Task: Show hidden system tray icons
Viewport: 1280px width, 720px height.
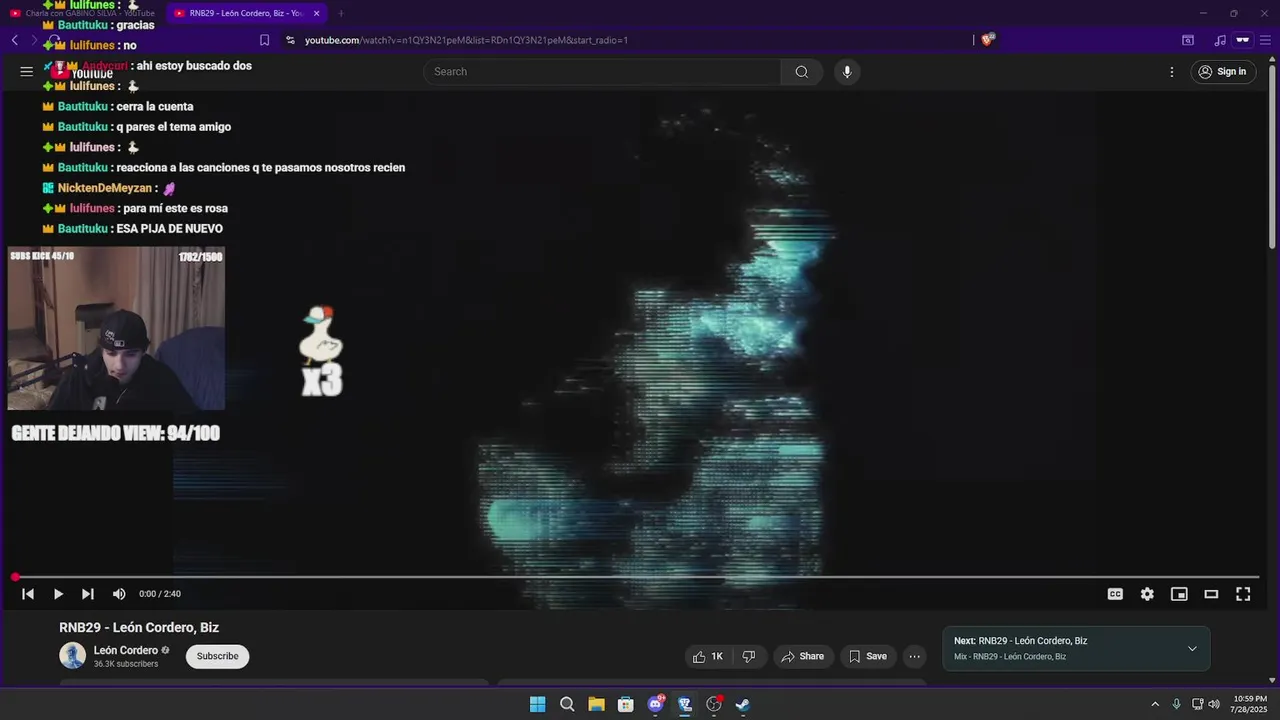Action: pos(1155,704)
